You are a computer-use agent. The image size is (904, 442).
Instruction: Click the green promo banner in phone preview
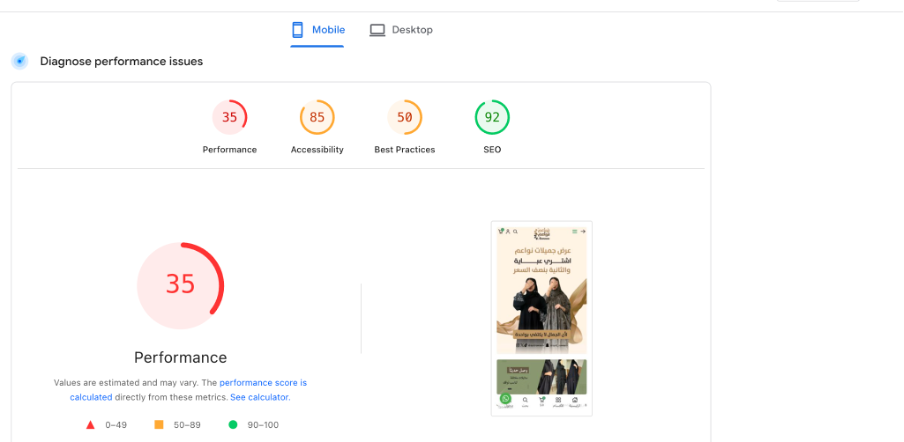[x=541, y=375]
